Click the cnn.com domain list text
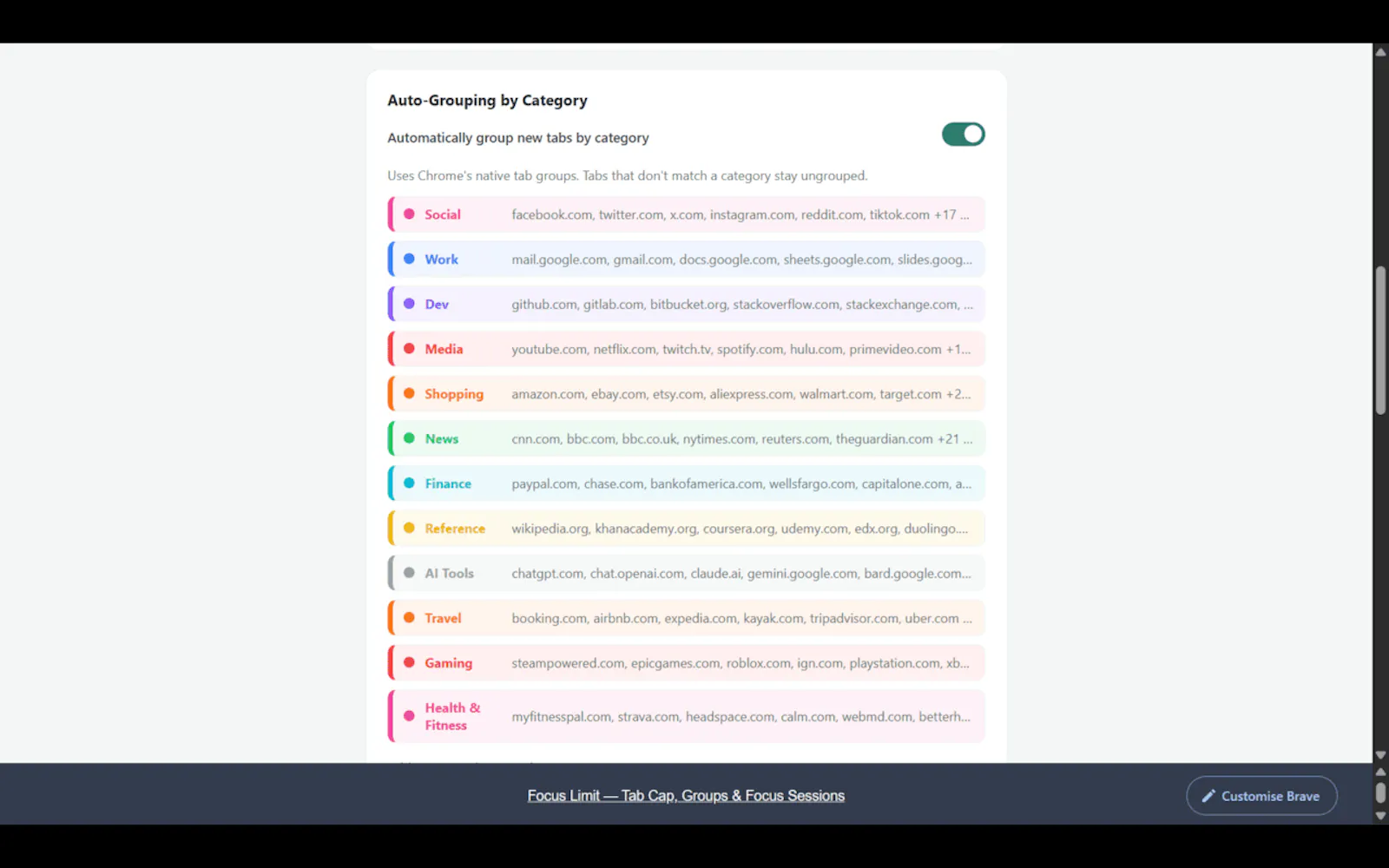Screen dimensions: 1389x868 pos(742,439)
